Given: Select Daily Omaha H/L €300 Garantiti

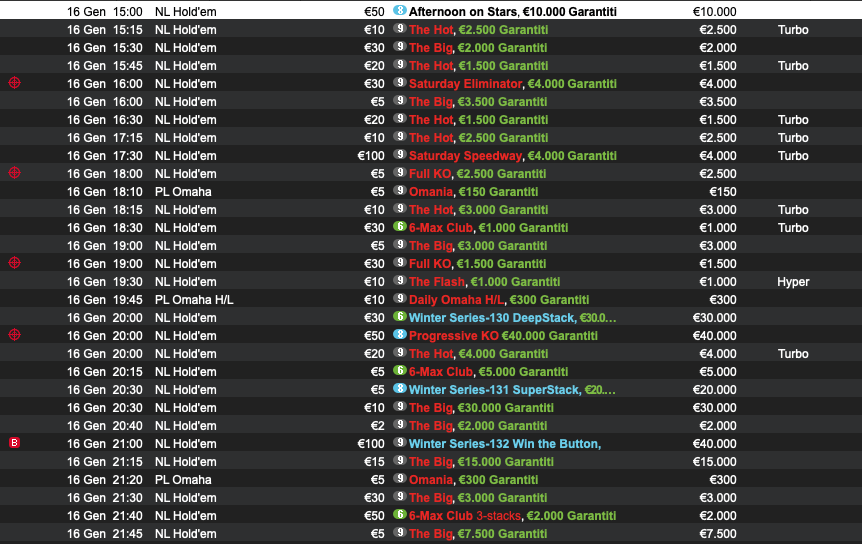Looking at the screenshot, I should pyautogui.click(x=499, y=299).
